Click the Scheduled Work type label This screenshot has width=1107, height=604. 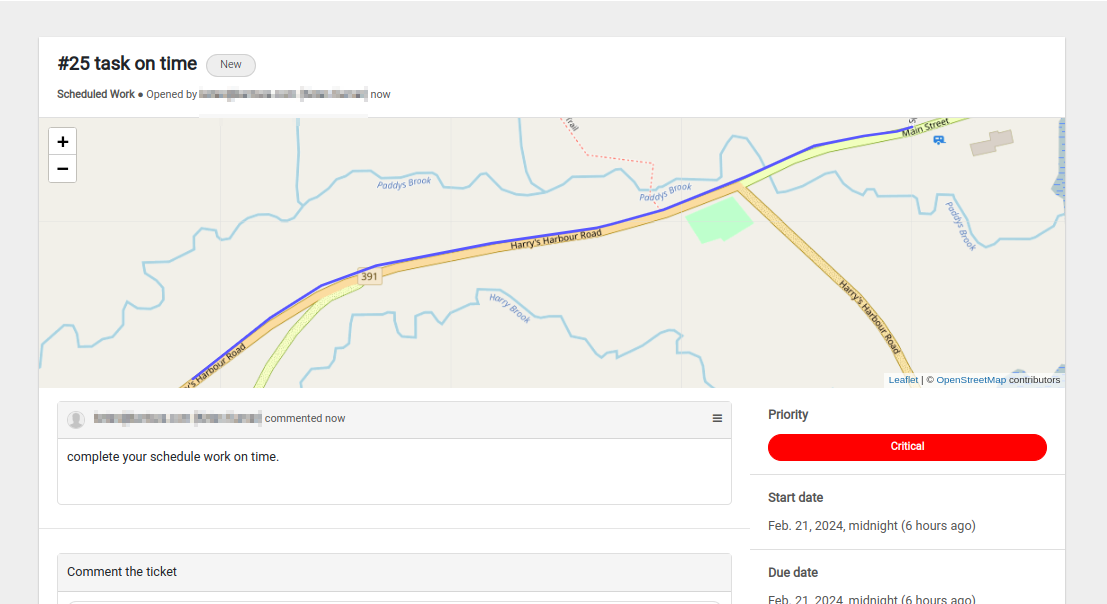click(96, 95)
